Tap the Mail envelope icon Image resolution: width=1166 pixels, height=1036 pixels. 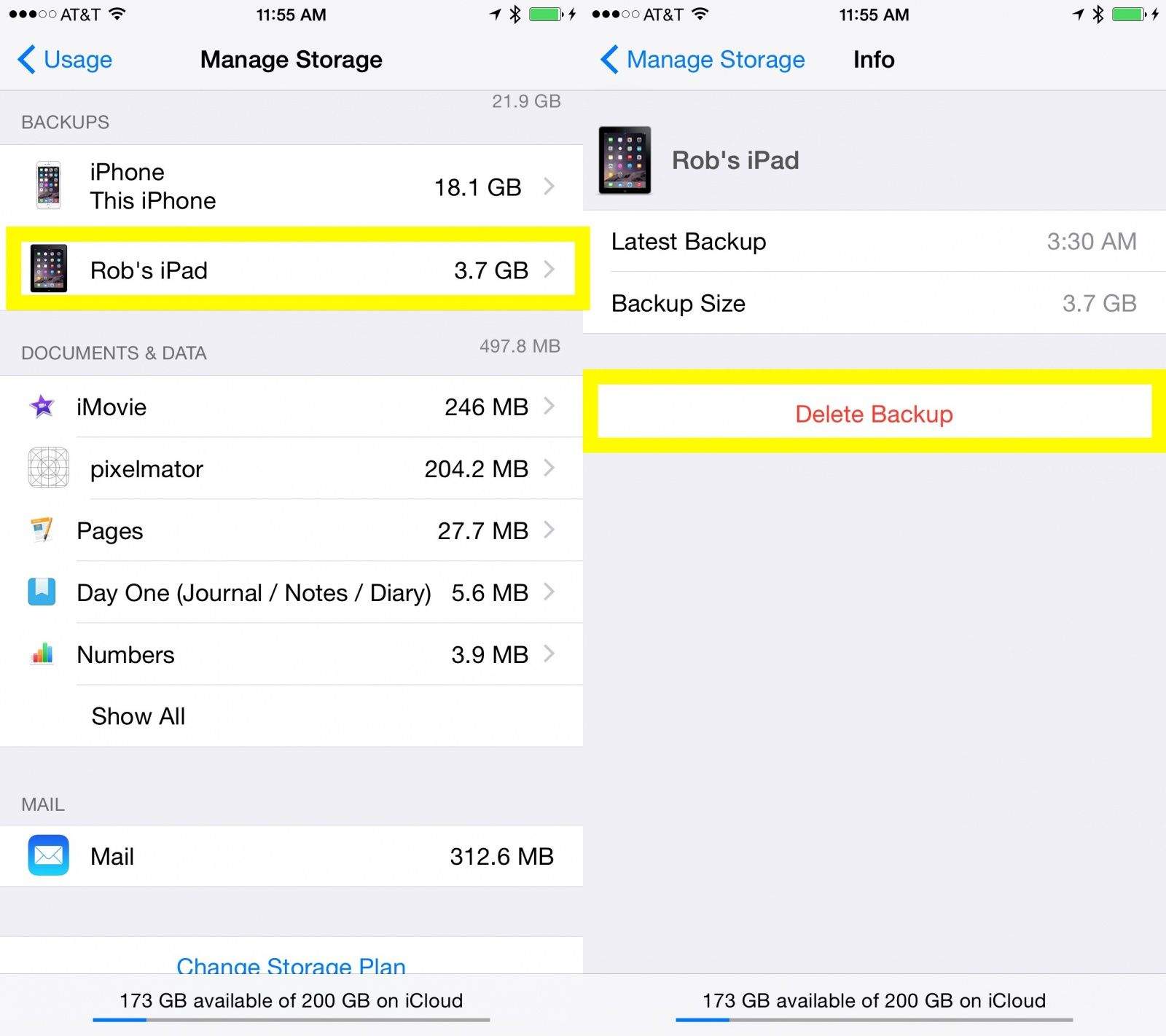tap(48, 855)
